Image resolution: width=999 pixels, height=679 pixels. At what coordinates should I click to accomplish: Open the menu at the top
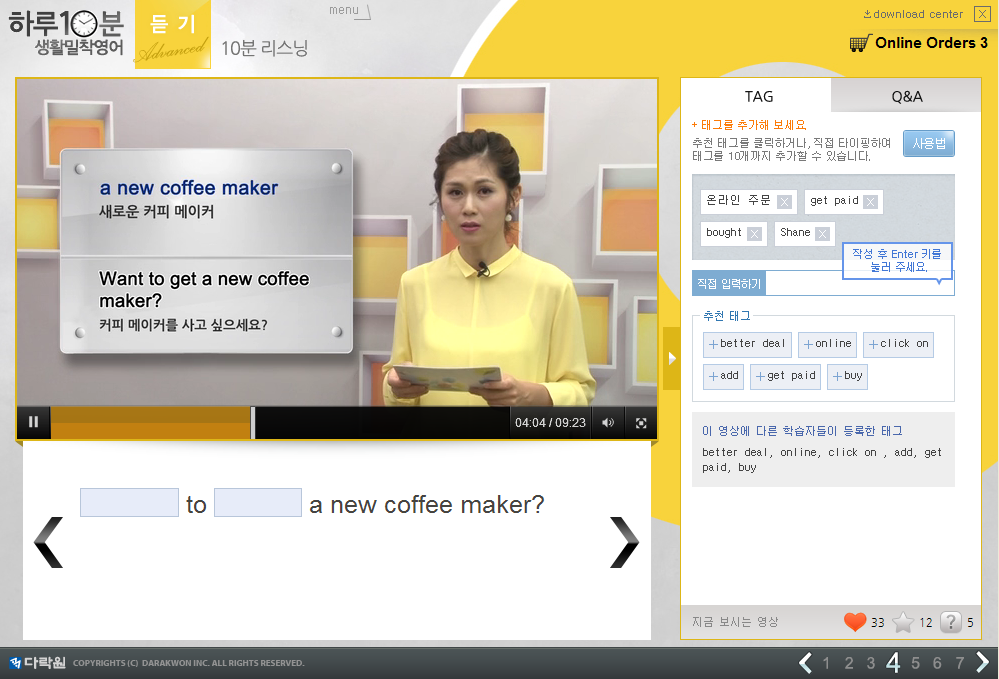click(347, 11)
